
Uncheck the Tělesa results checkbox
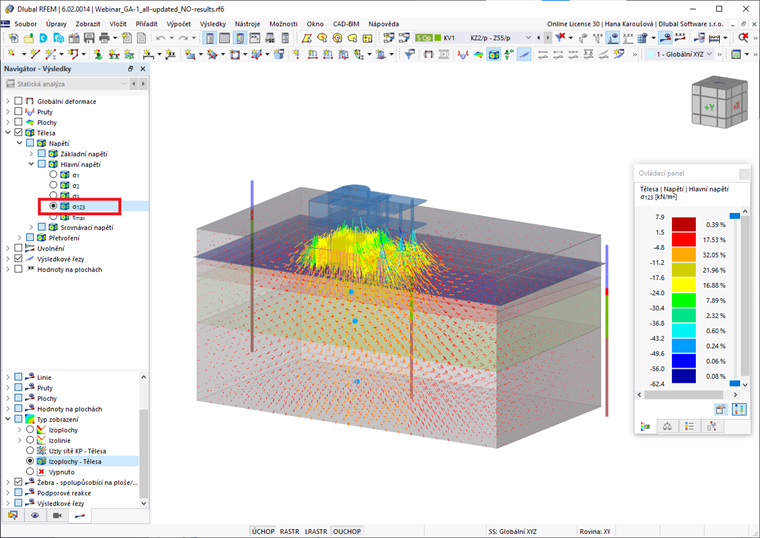tap(18, 132)
